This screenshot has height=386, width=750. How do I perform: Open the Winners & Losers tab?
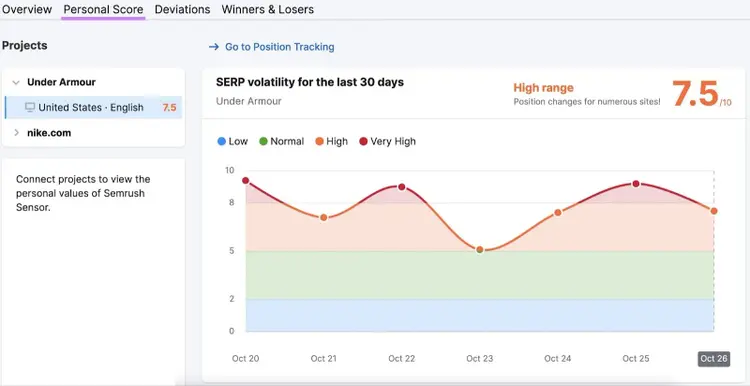pyautogui.click(x=268, y=10)
